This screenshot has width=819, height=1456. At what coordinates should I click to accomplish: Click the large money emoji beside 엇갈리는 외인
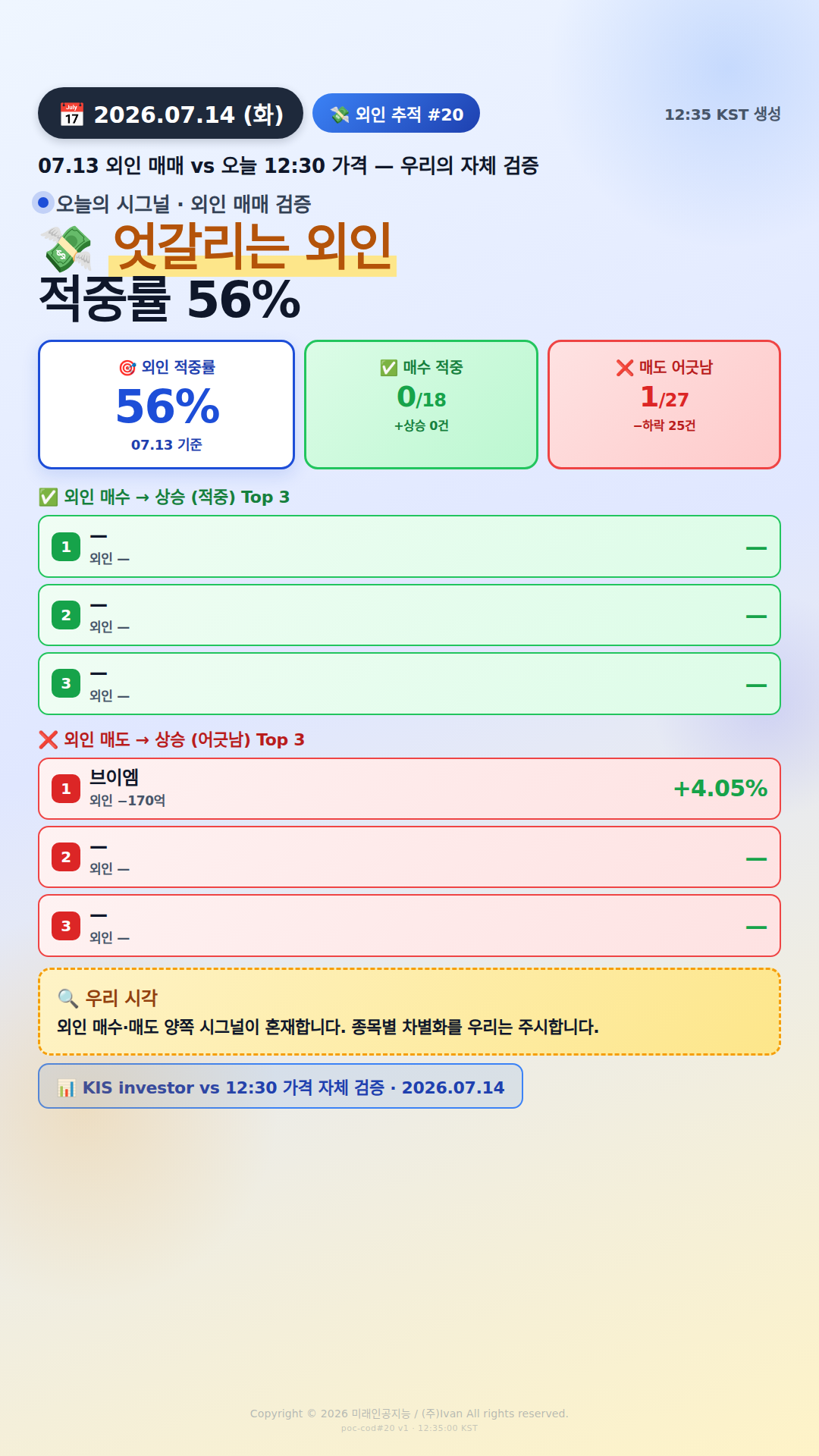(67, 249)
